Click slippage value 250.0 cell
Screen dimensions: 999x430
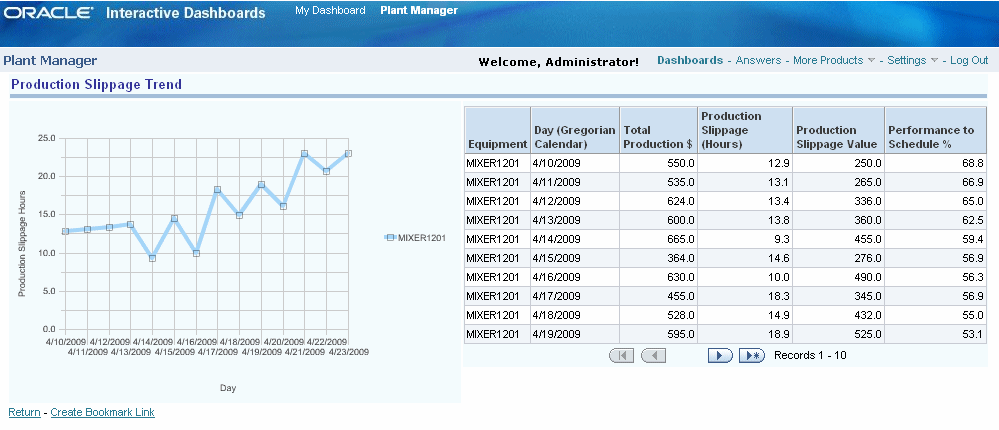pyautogui.click(x=838, y=163)
